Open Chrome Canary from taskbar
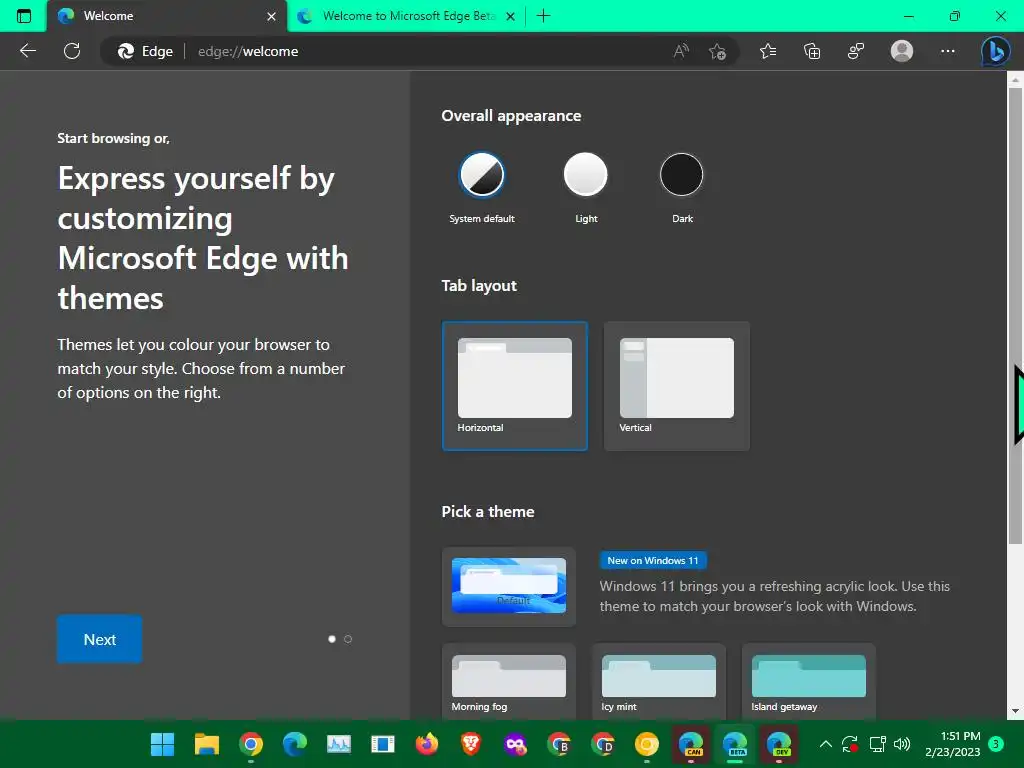 [647, 744]
